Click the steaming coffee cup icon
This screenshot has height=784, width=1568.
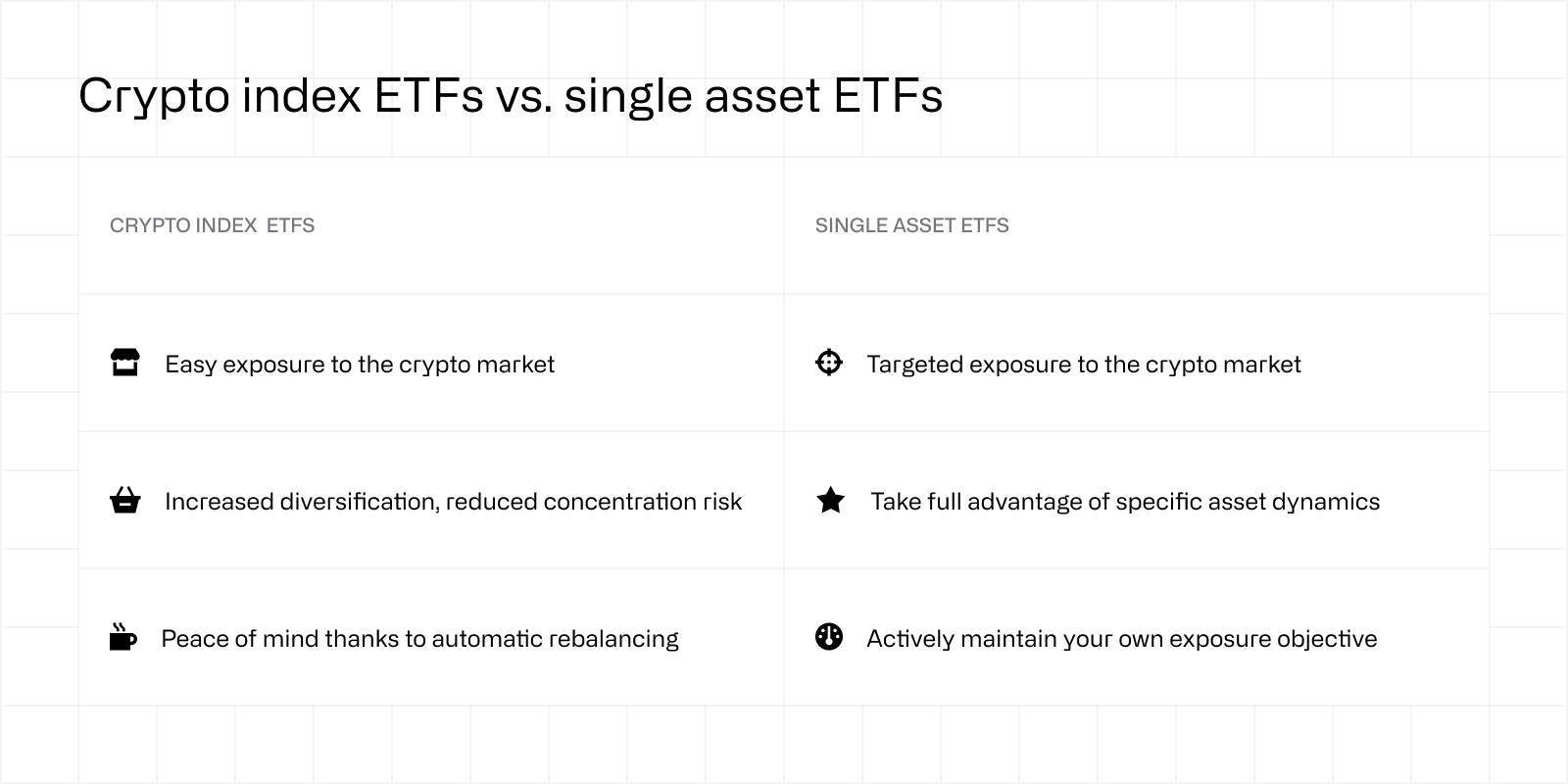point(122,637)
